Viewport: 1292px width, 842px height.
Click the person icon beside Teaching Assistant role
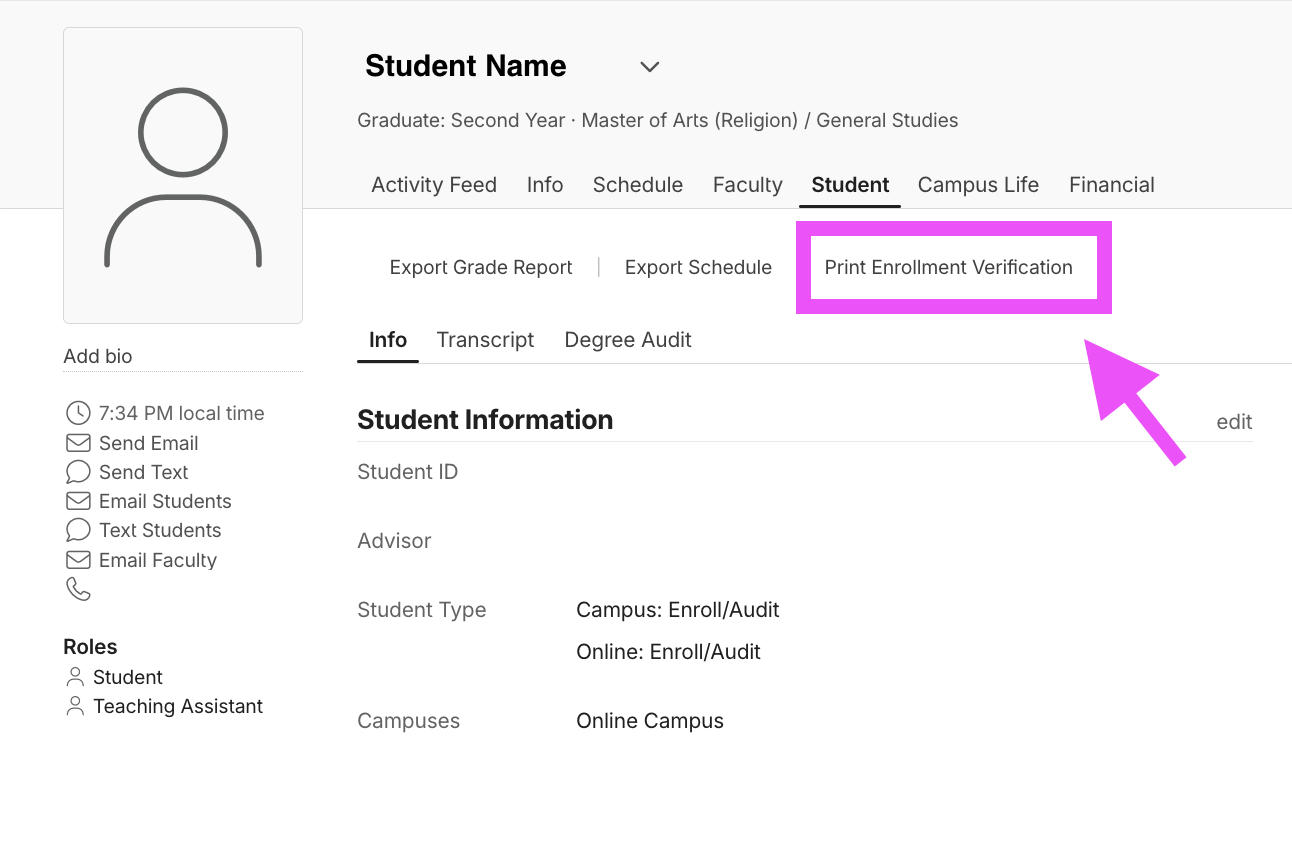point(75,706)
